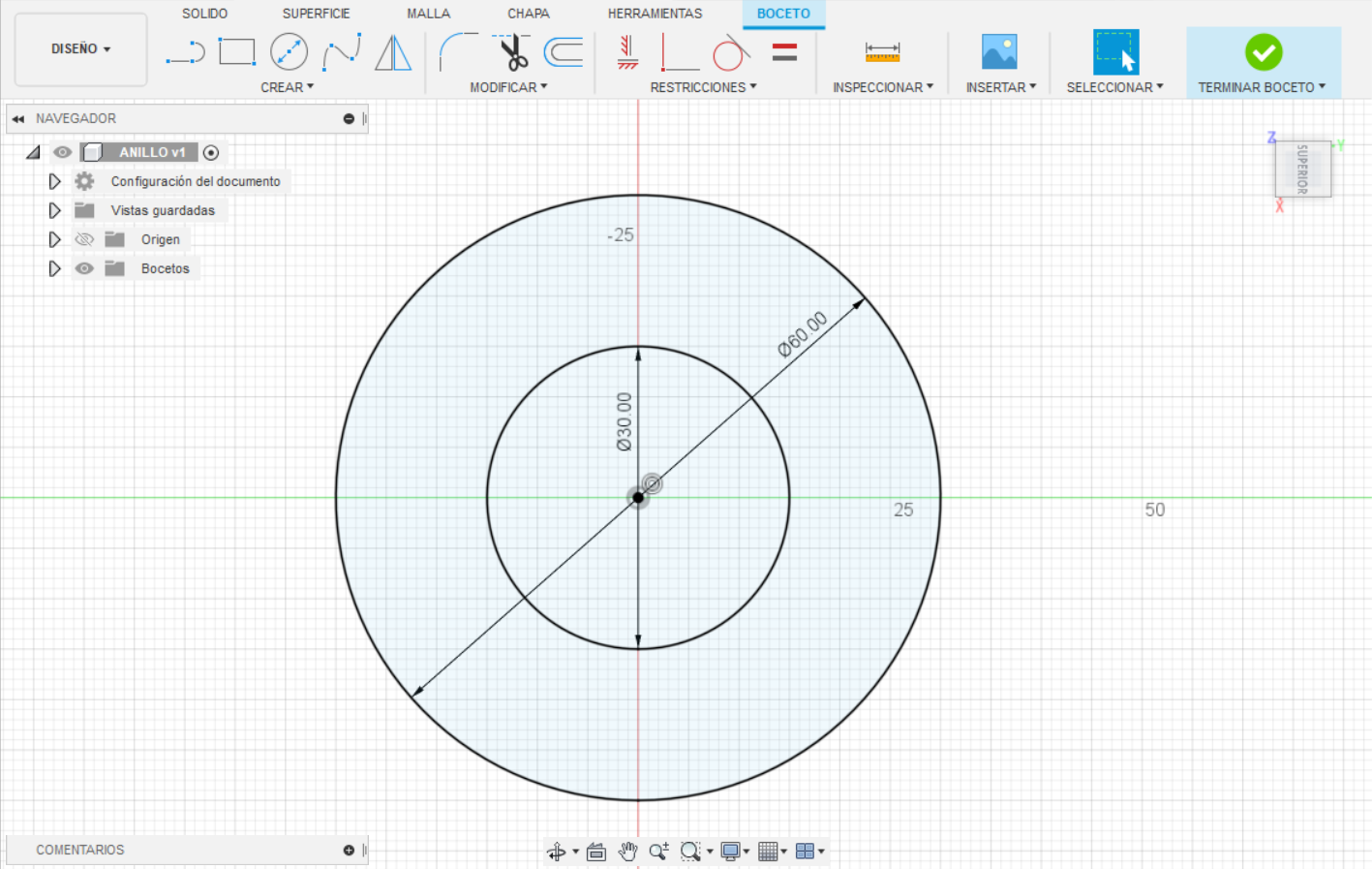This screenshot has width=1372, height=869.
Task: Collapse the ANILLO v1 root node
Action: [33, 152]
